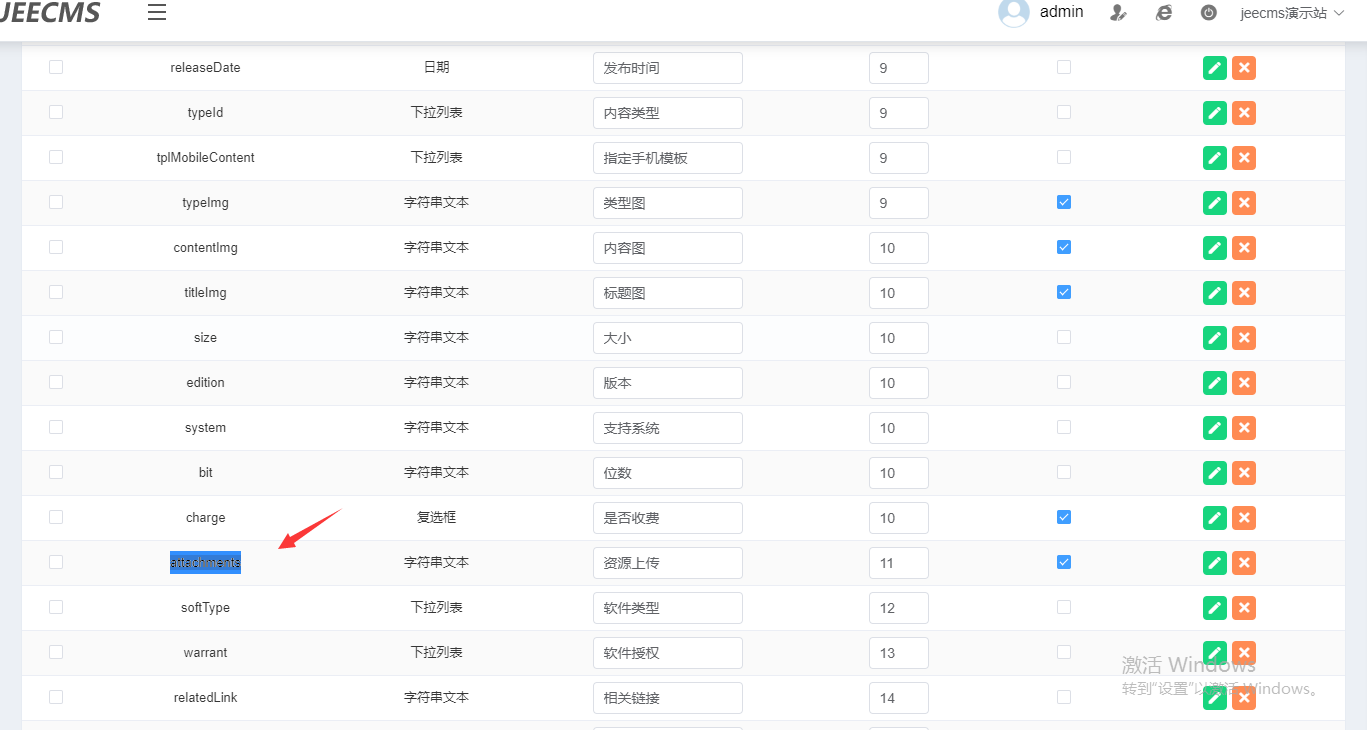Click the order field showing 11
Screen dimensions: 1367x730
tap(899, 563)
